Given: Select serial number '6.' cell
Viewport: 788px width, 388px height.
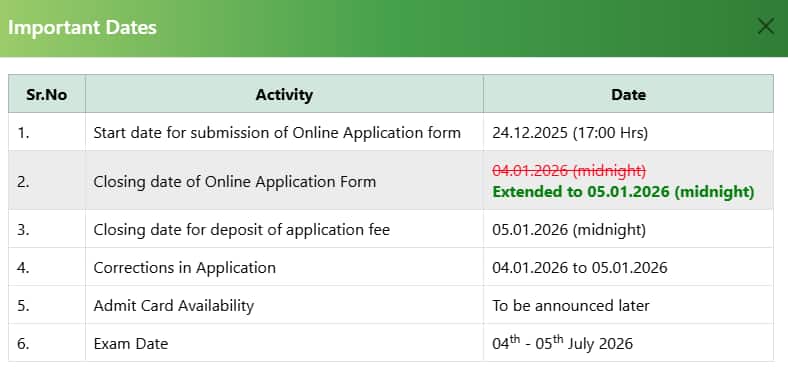Looking at the screenshot, I should (x=47, y=343).
